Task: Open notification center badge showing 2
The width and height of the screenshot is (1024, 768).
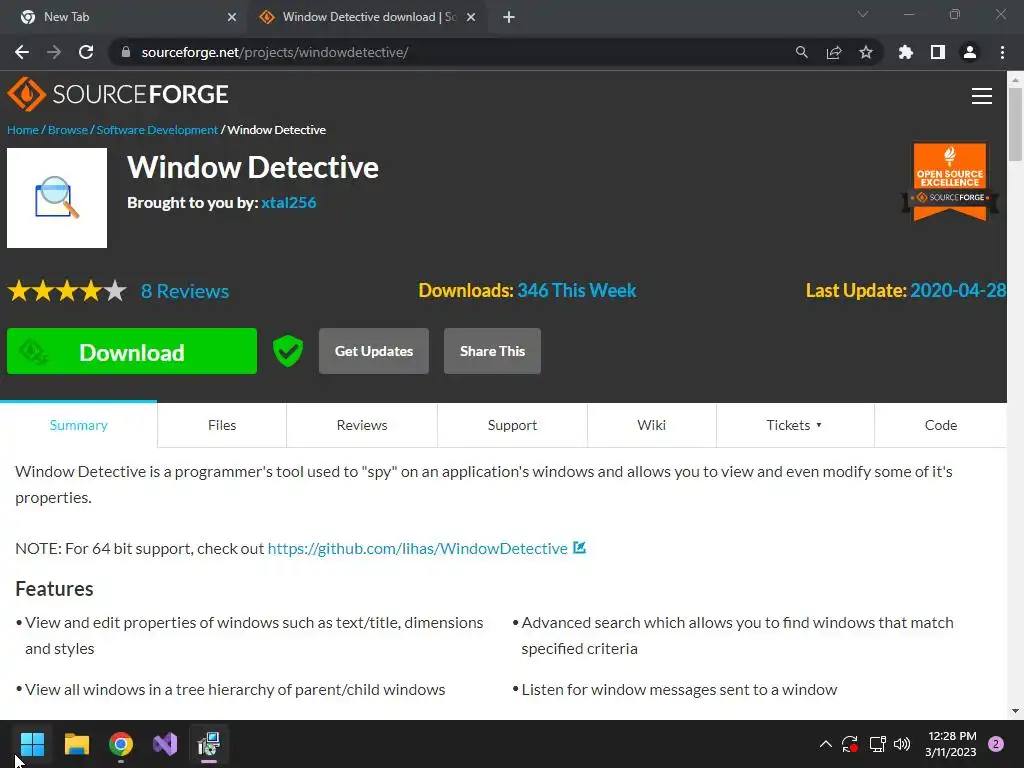Action: (996, 744)
